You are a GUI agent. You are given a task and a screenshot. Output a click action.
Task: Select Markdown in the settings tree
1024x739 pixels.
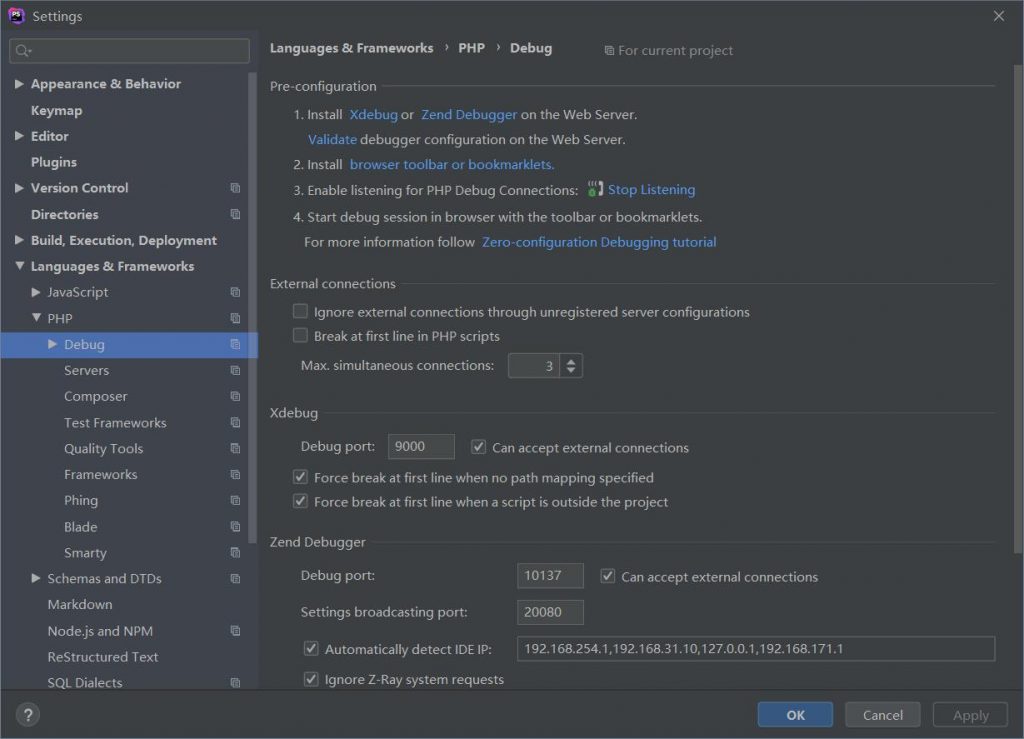coord(80,605)
